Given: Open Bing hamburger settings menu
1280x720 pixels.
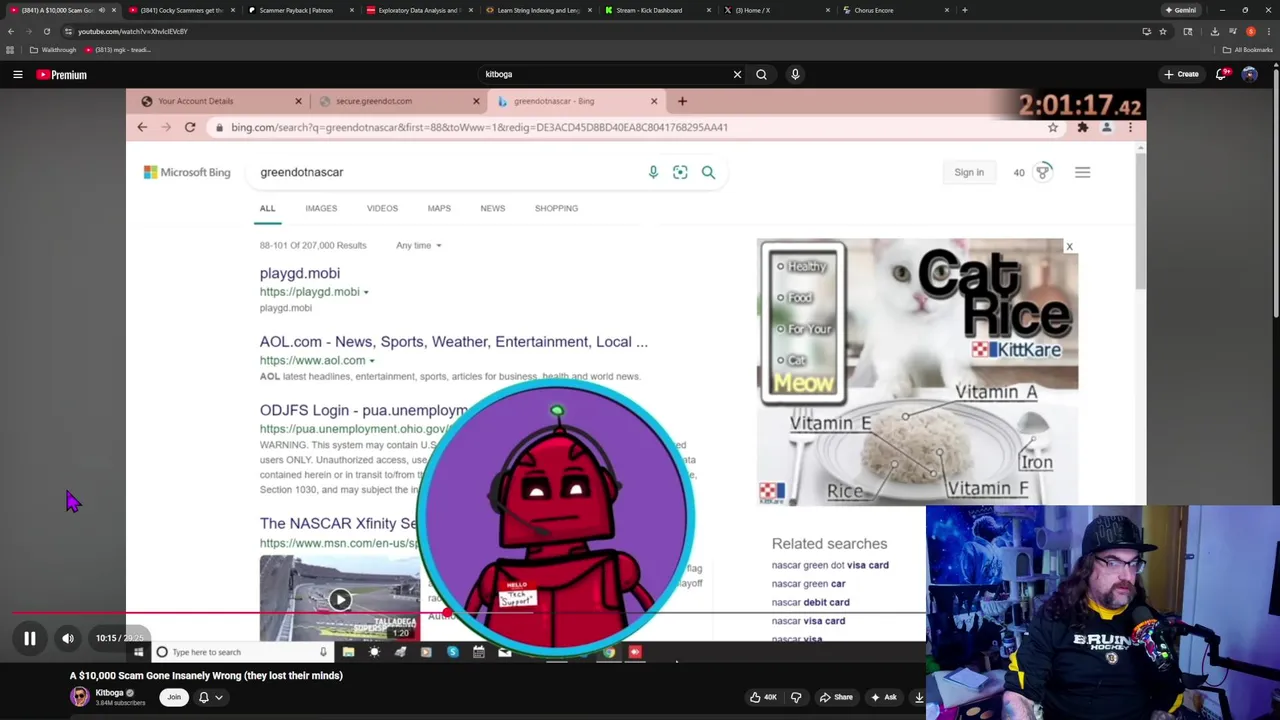Looking at the screenshot, I should (x=1082, y=172).
